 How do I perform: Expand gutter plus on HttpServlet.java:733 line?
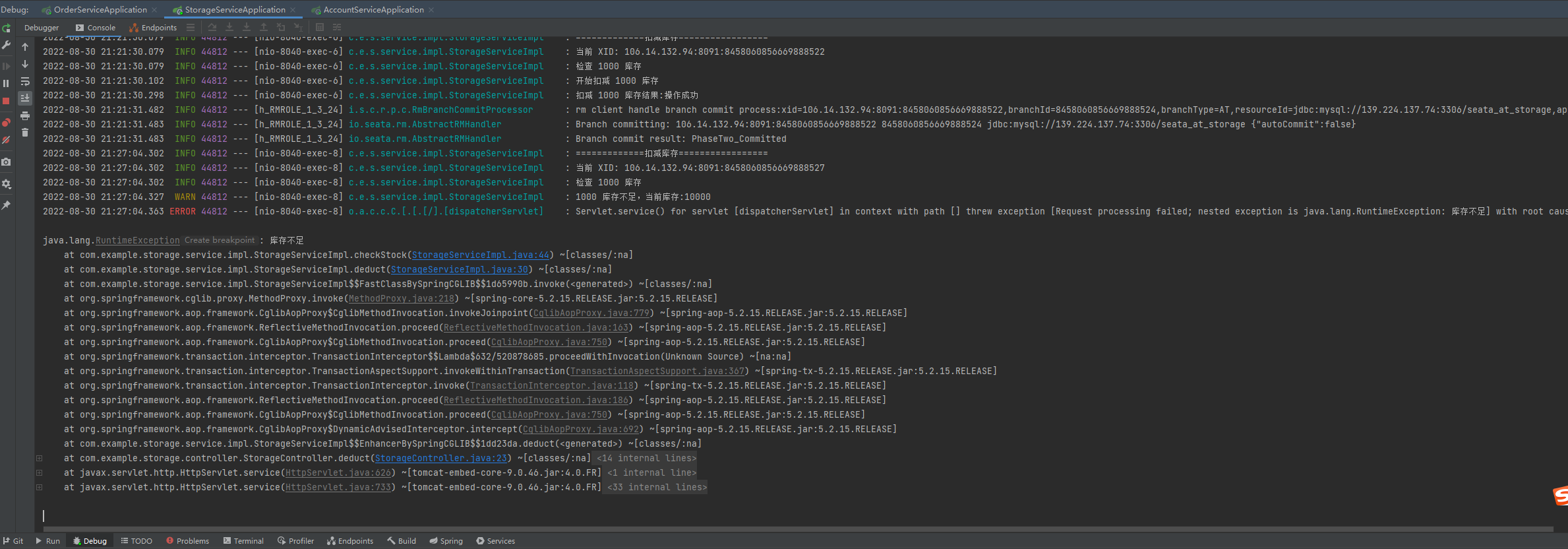pyautogui.click(x=39, y=487)
